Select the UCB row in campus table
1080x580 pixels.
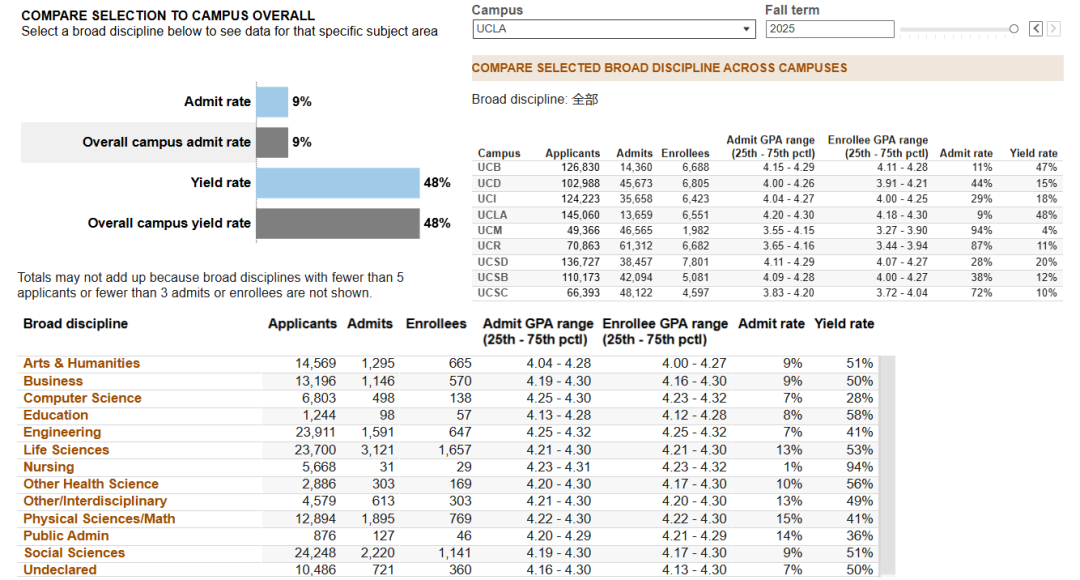tap(767, 167)
